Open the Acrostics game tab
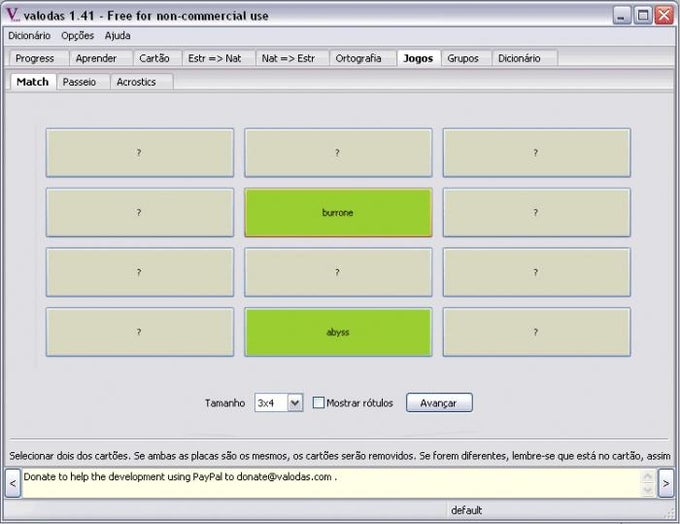 click(141, 82)
